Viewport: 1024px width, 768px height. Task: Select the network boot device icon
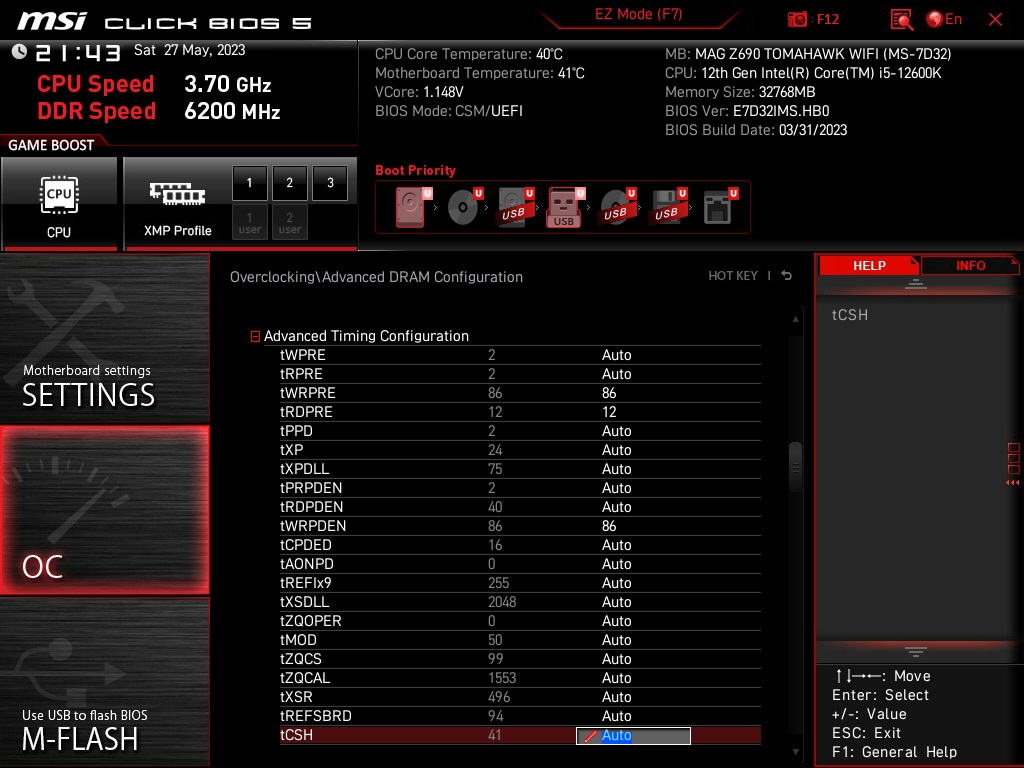(719, 206)
